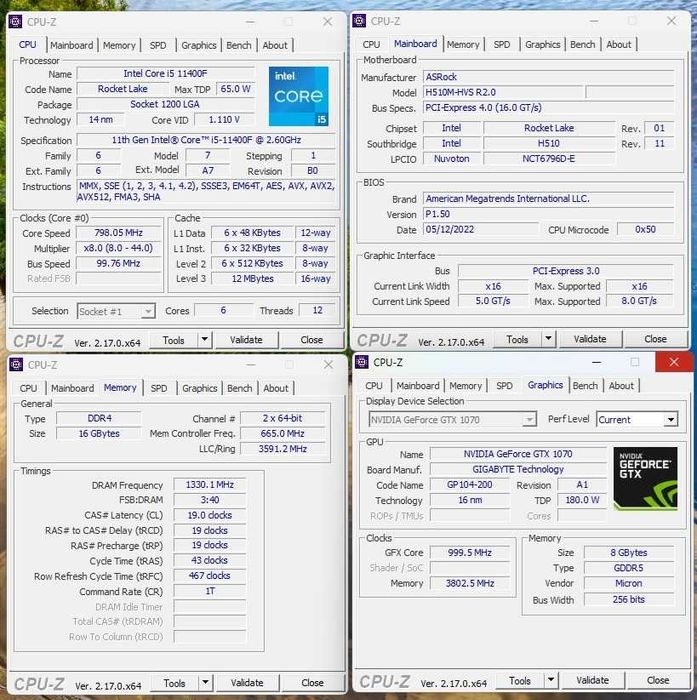Open the Bench tab in the Mainboard window
The image size is (697, 700).
coord(582,44)
